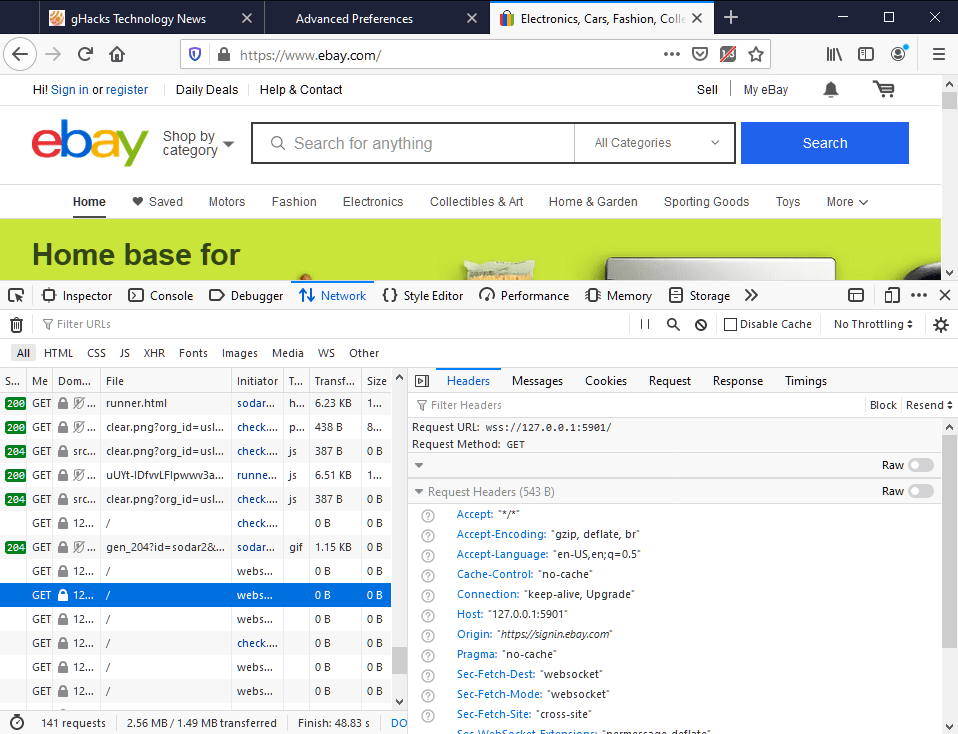Clear network log with trash icon
Screen dimensions: 958x734
coord(16,325)
